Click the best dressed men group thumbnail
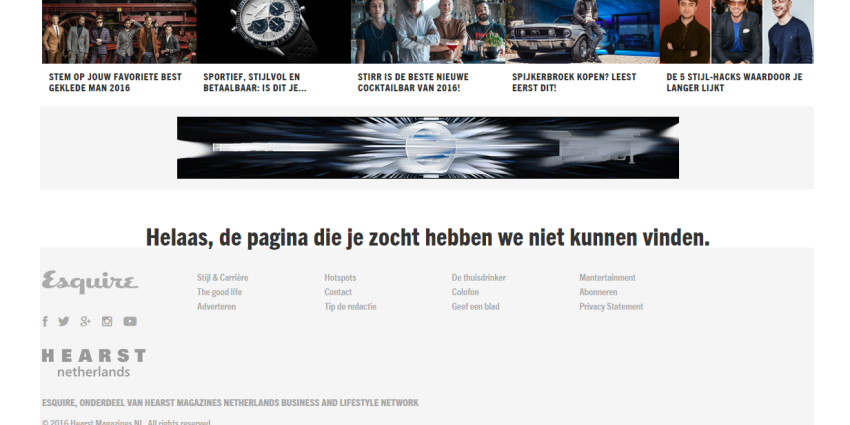Image resolution: width=850 pixels, height=425 pixels. click(x=119, y=32)
